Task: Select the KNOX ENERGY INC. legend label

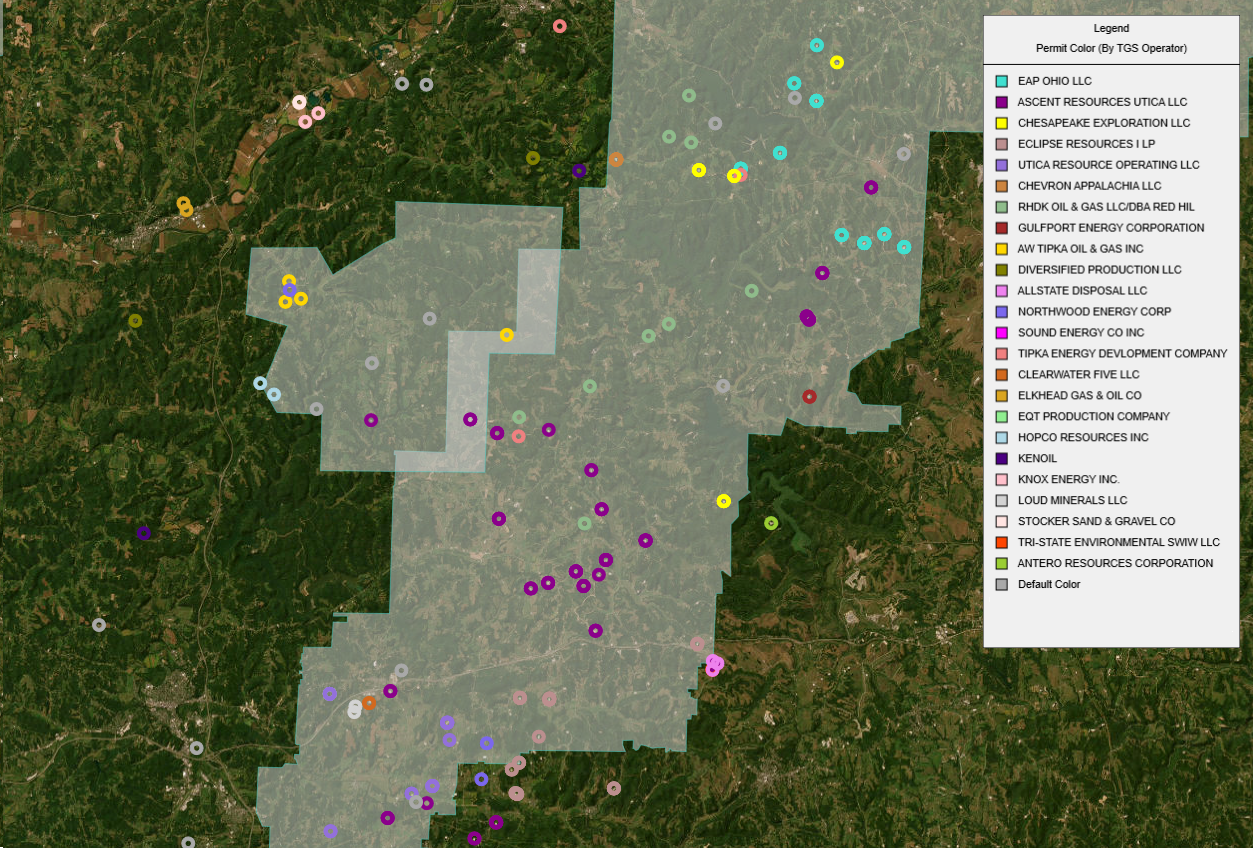Action: (x=1068, y=480)
